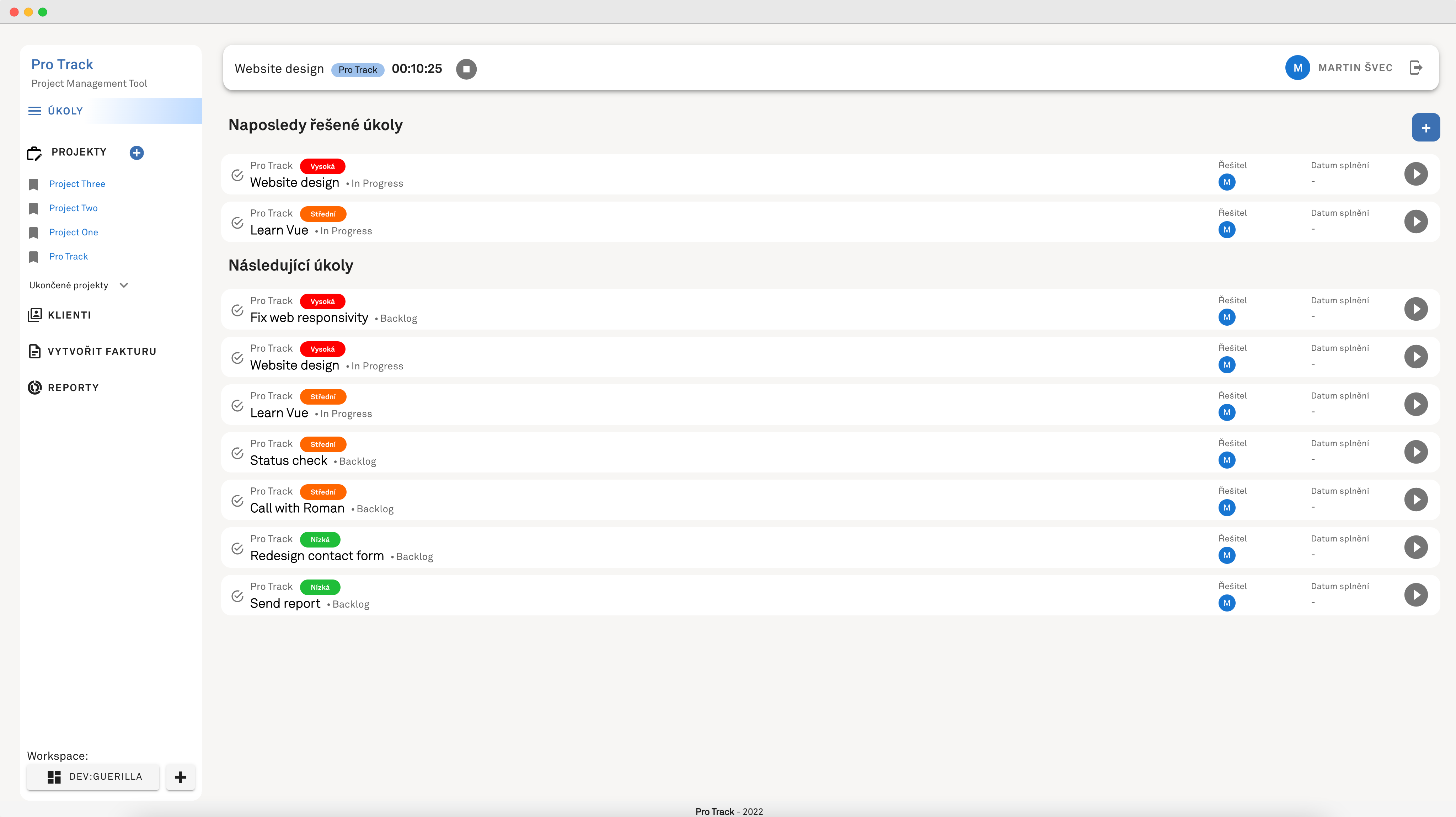Viewport: 1456px width, 817px height.
Task: Check off first Learn Vue task
Action: 237,223
